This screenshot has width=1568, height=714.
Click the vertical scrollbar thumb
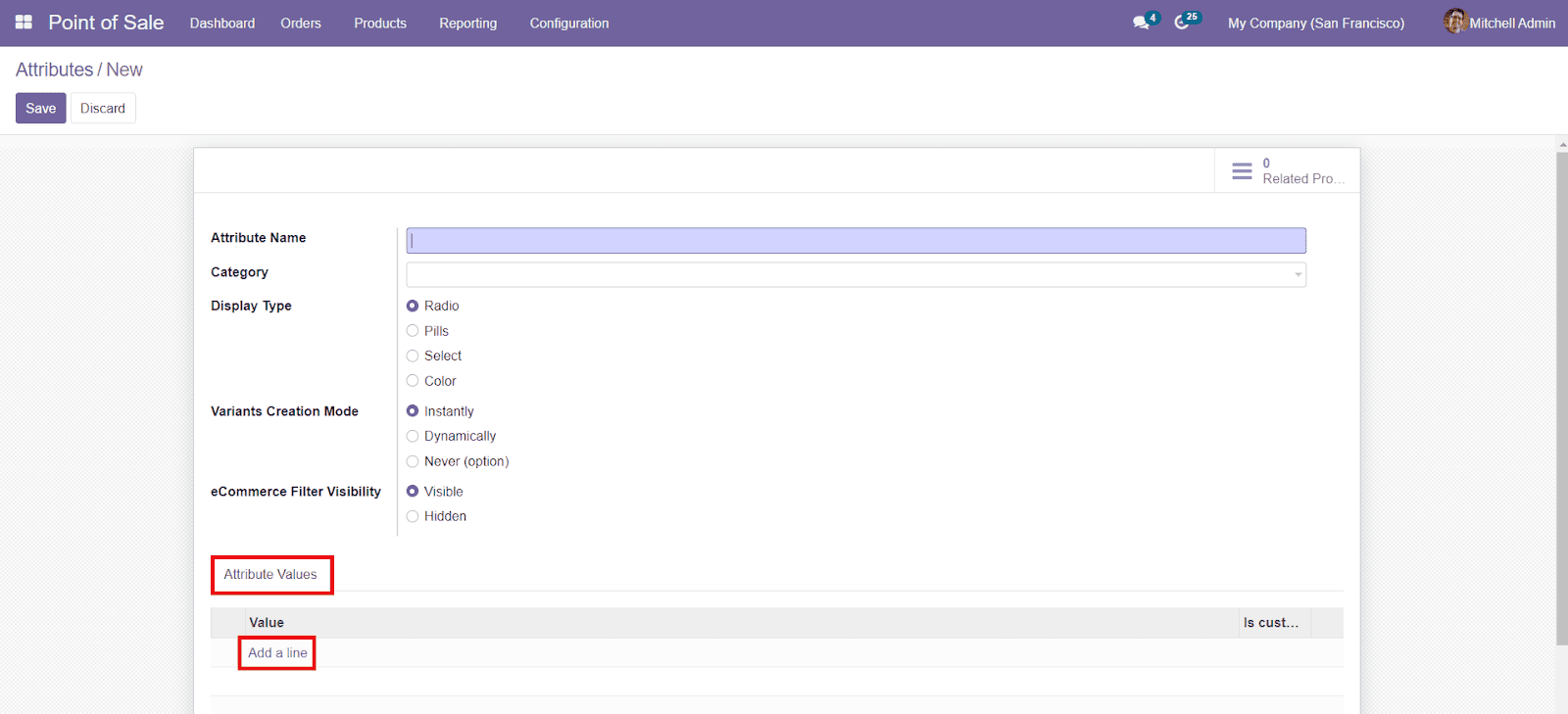pos(1562,398)
